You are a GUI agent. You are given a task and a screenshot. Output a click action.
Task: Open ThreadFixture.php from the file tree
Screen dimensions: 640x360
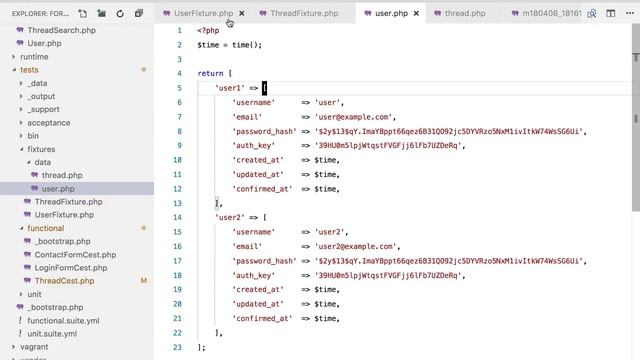[x=69, y=202]
